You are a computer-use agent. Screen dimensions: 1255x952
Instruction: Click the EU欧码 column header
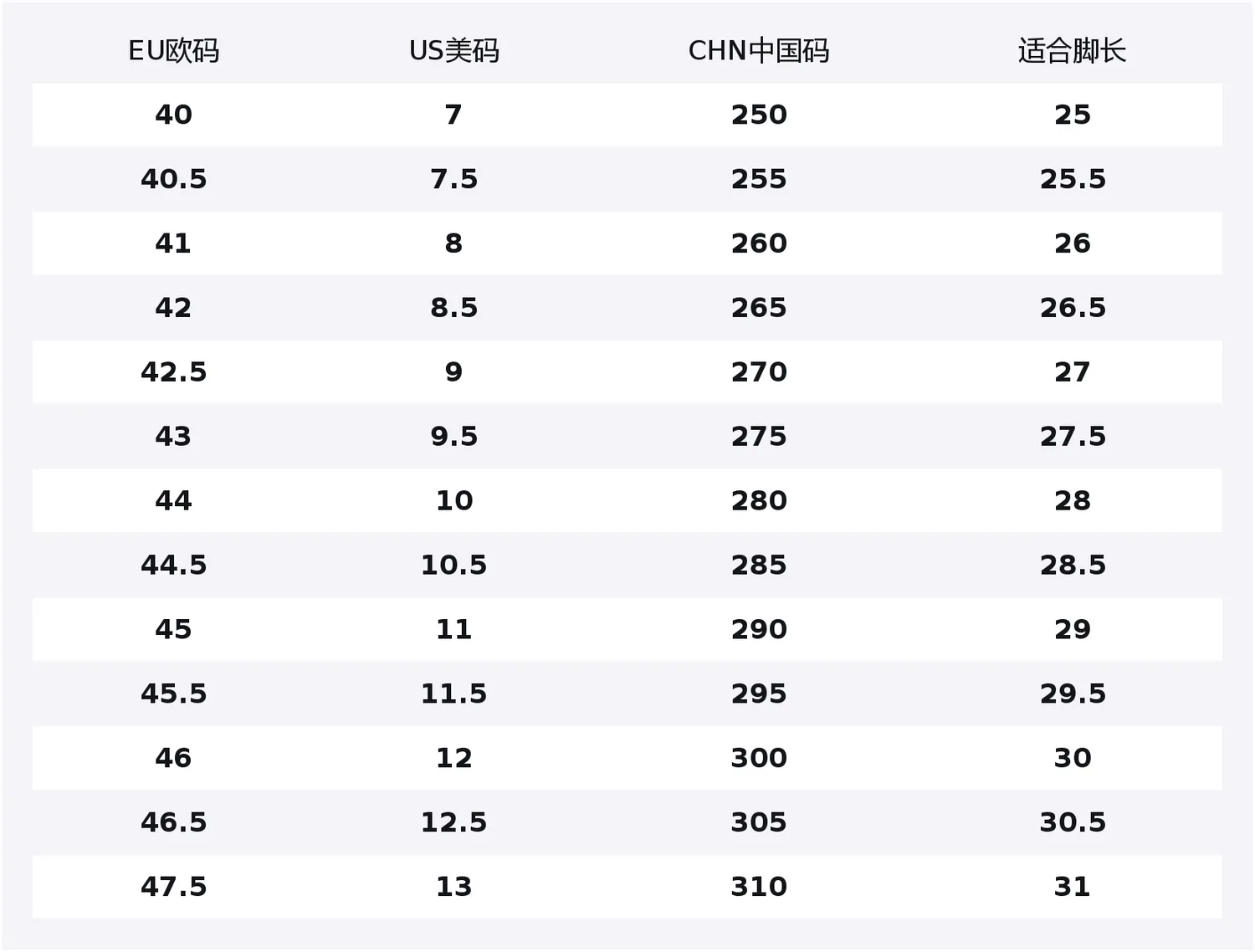click(x=173, y=51)
